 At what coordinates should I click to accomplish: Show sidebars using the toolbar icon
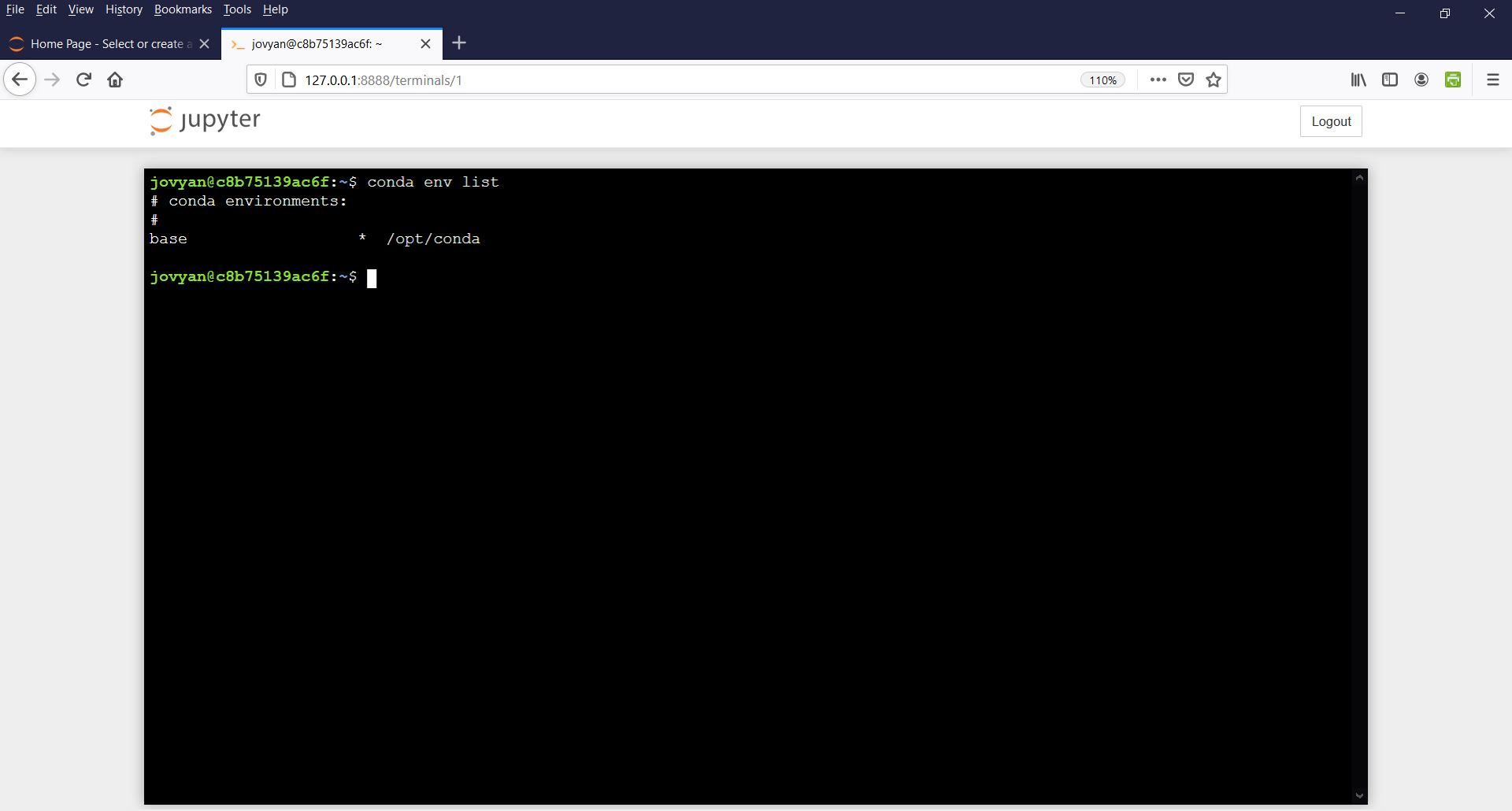click(1390, 80)
